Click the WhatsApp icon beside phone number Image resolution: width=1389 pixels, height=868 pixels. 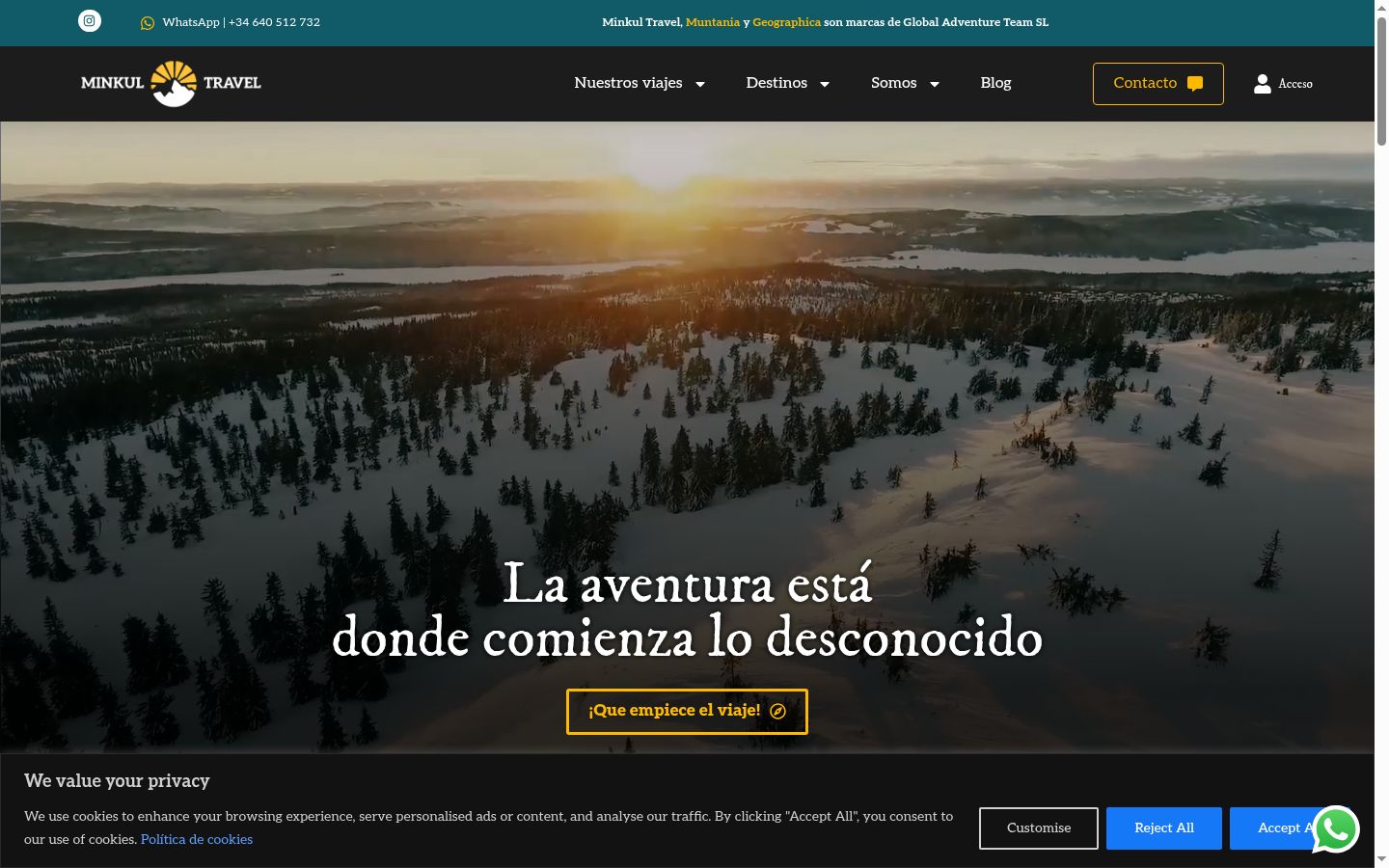click(148, 23)
